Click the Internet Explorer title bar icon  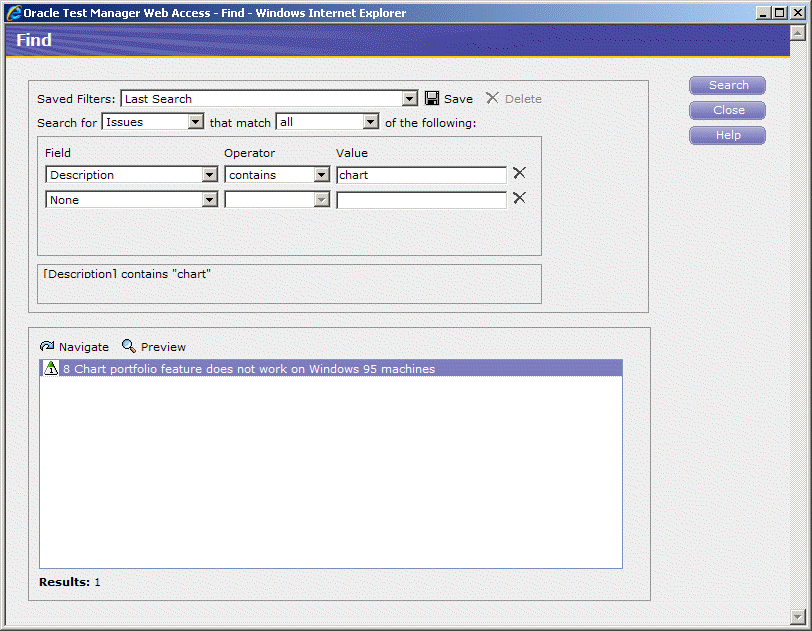click(x=14, y=12)
